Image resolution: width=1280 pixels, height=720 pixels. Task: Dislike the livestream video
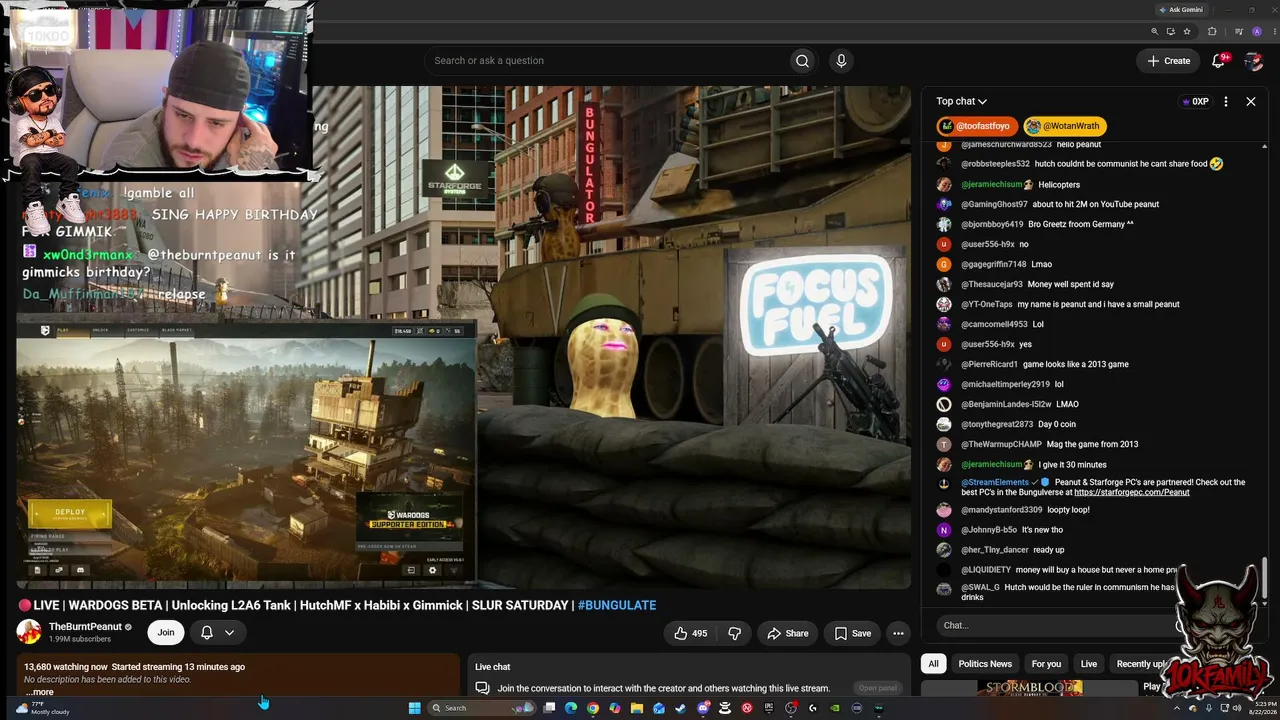[734, 633]
